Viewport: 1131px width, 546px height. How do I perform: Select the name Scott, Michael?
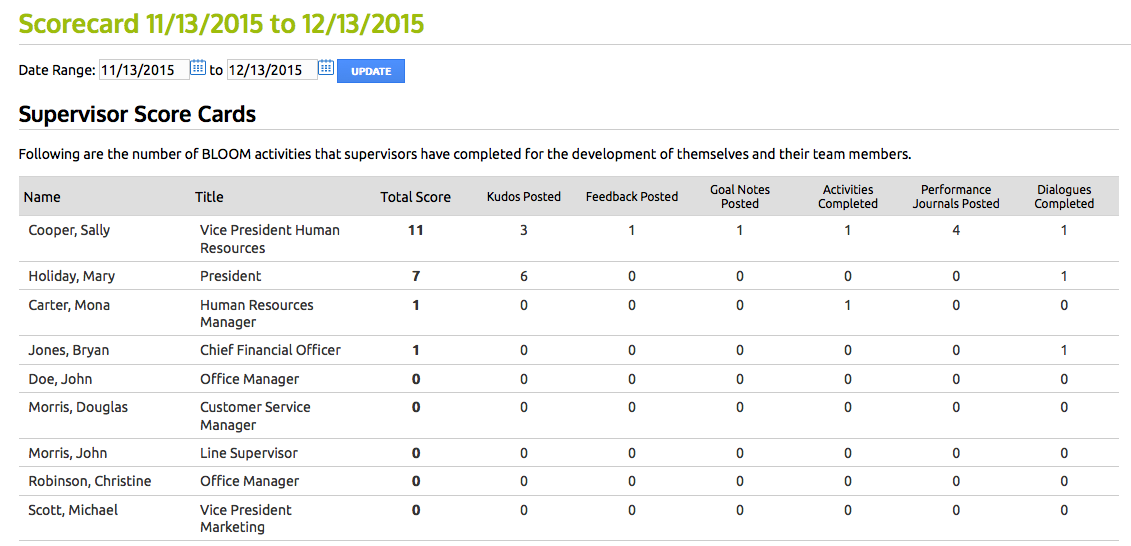[73, 510]
